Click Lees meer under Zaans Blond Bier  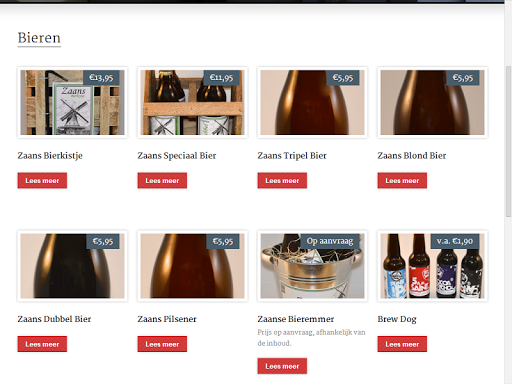pyautogui.click(x=402, y=180)
